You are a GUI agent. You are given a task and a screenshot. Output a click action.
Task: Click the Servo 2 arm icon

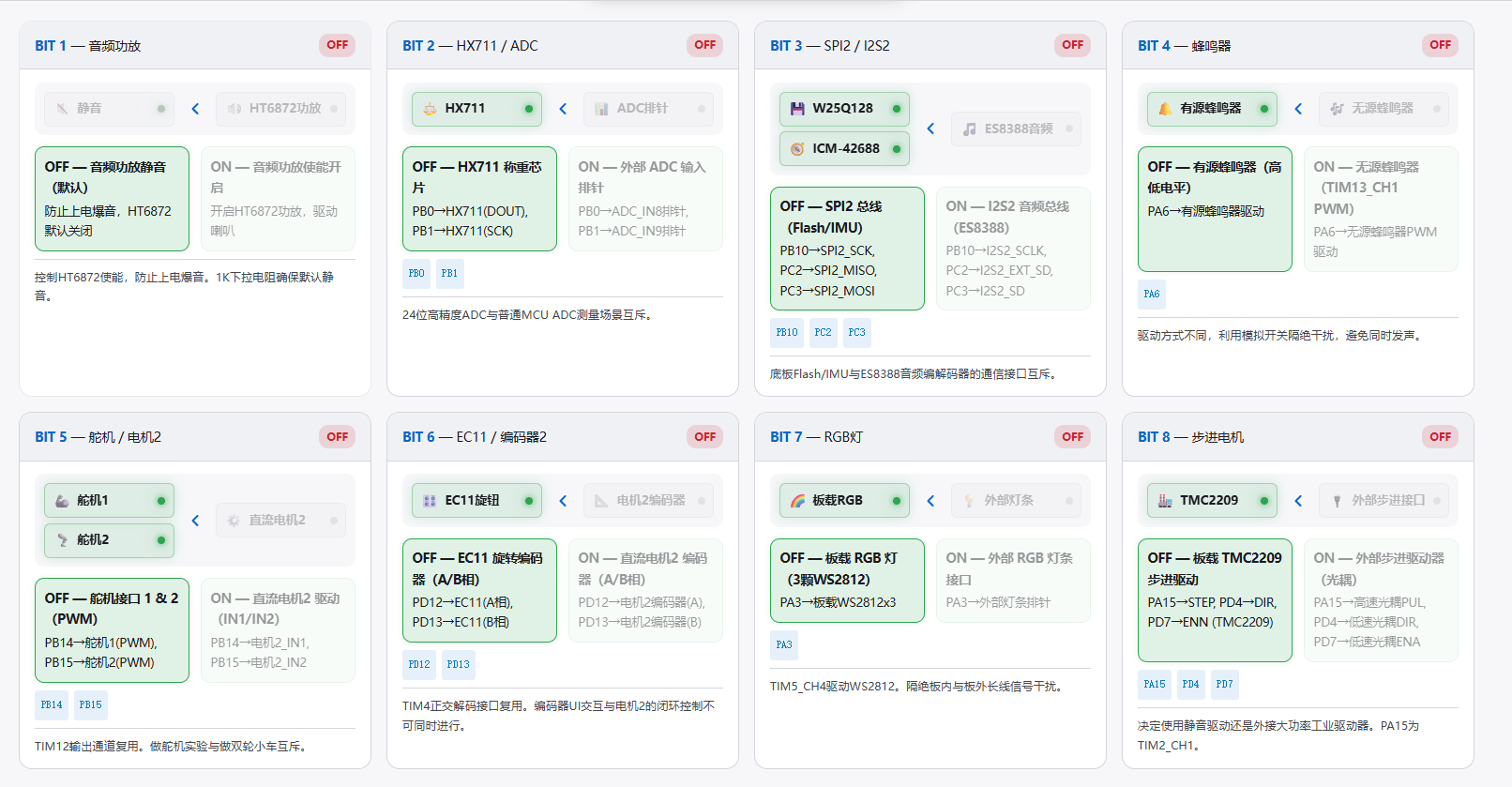tap(62, 540)
